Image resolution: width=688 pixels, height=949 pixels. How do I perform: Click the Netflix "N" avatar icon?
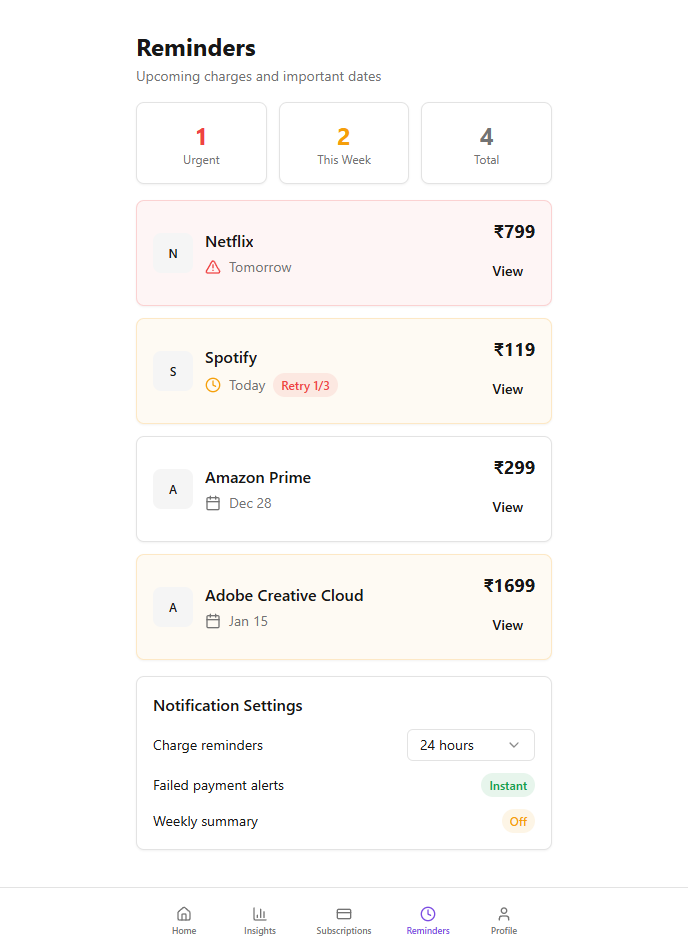[173, 254]
